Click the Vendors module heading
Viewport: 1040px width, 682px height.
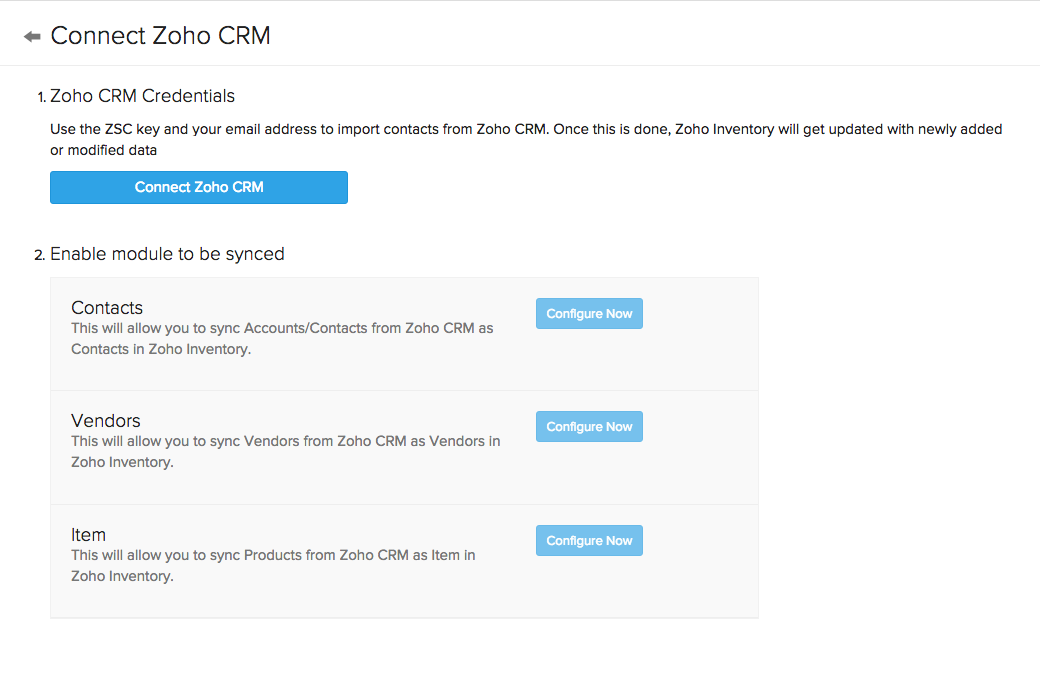pos(105,420)
